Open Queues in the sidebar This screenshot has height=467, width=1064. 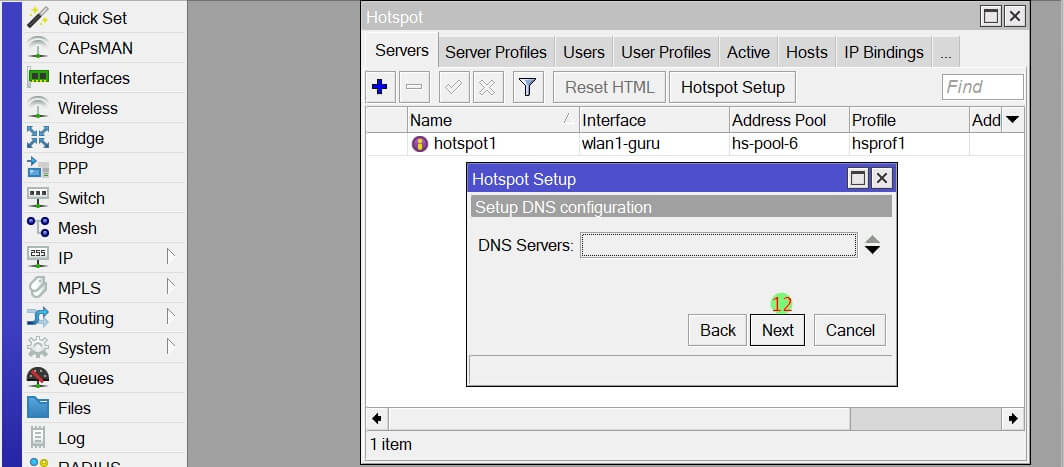(85, 378)
